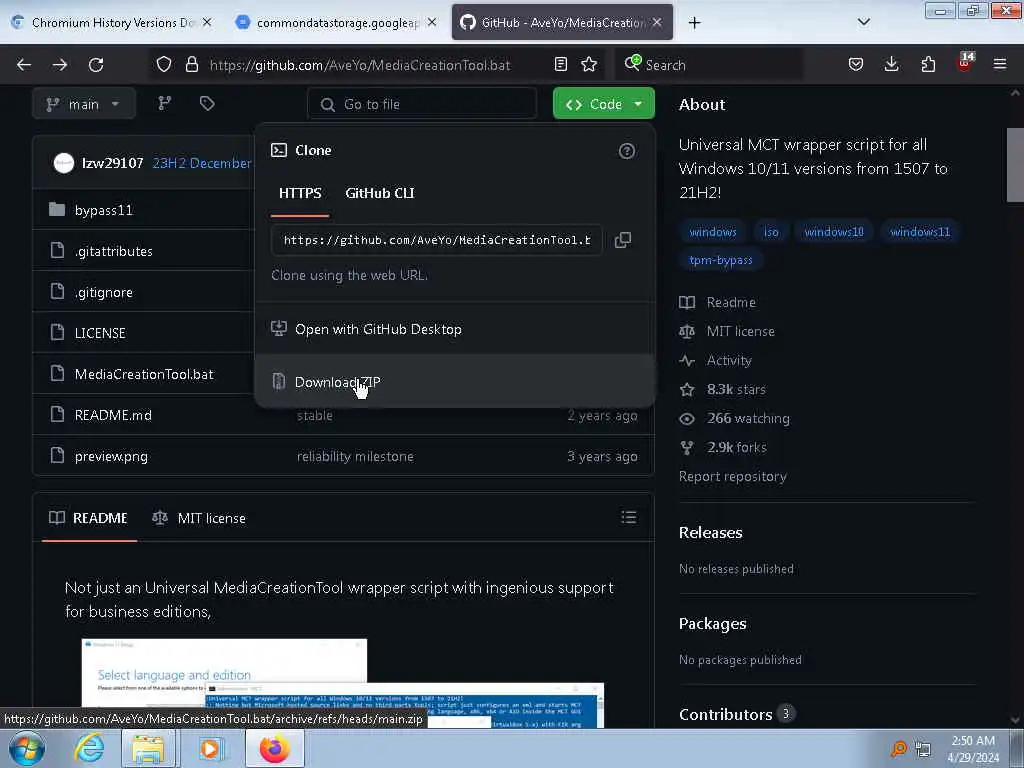1024x768 pixels.
Task: Expand the main branch dropdown
Action: pyautogui.click(x=84, y=104)
